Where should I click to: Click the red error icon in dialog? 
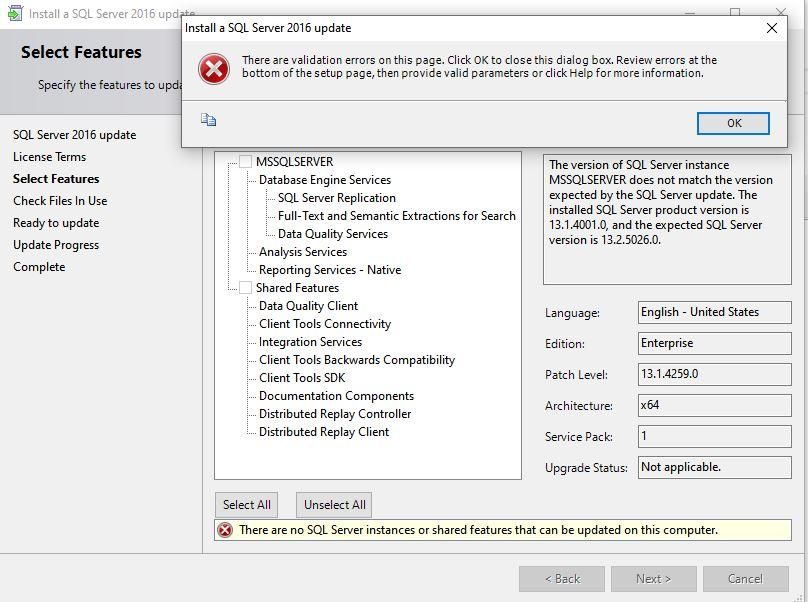tap(214, 69)
